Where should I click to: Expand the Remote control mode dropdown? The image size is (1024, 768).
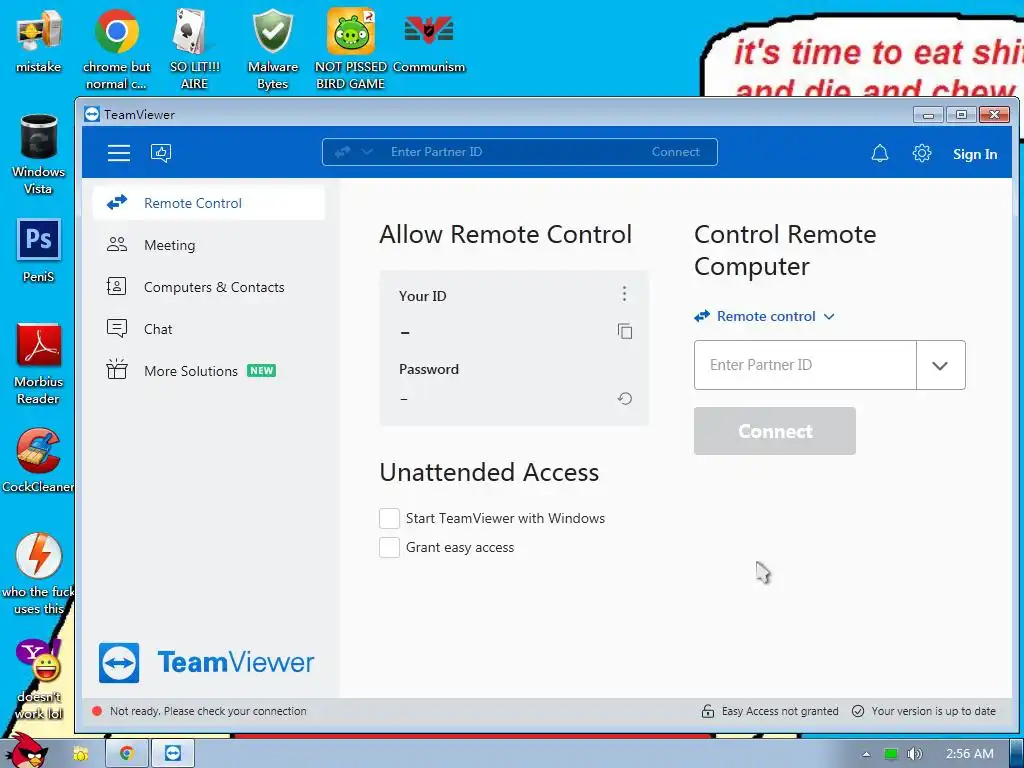[764, 316]
